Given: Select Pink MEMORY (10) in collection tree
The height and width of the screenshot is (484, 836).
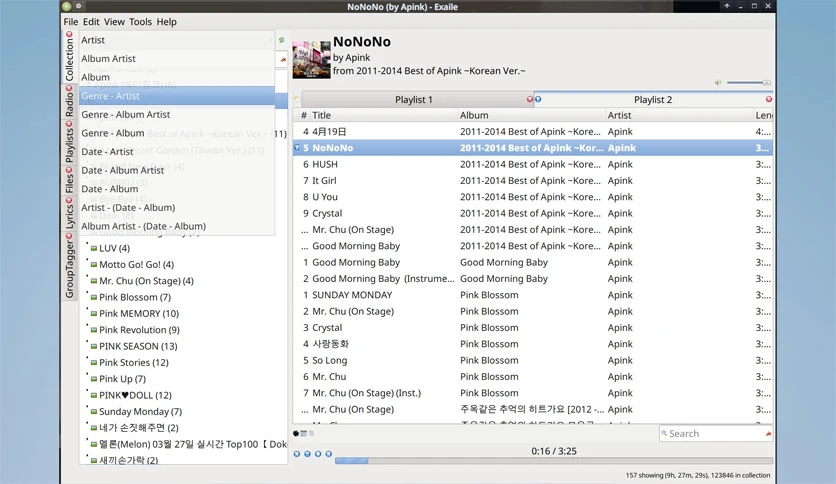Looking at the screenshot, I should click(x=139, y=313).
